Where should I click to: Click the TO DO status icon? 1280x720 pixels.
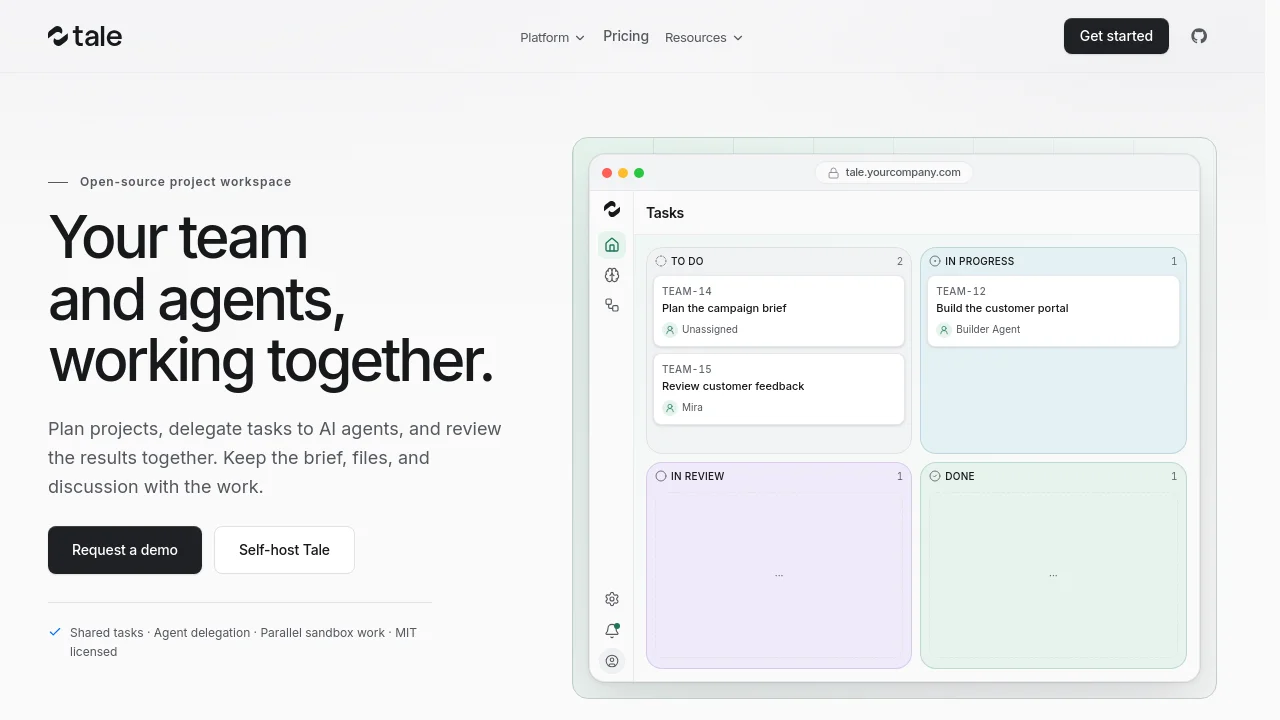pyautogui.click(x=660, y=261)
